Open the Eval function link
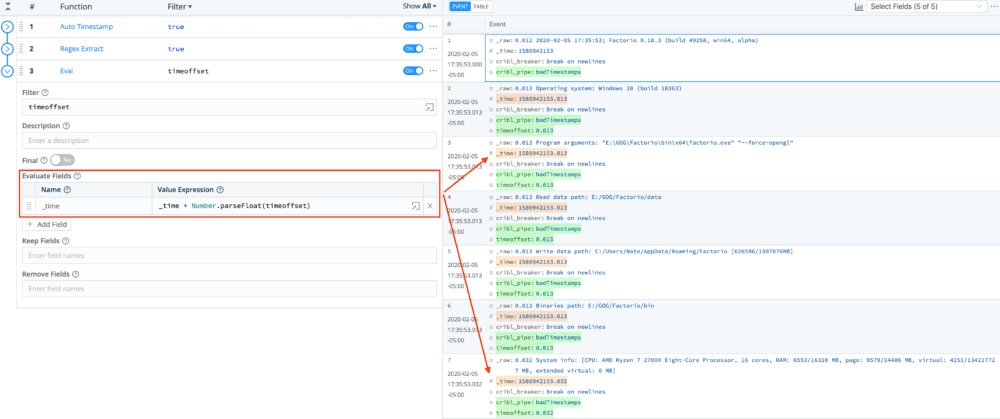 pyautogui.click(x=66, y=71)
